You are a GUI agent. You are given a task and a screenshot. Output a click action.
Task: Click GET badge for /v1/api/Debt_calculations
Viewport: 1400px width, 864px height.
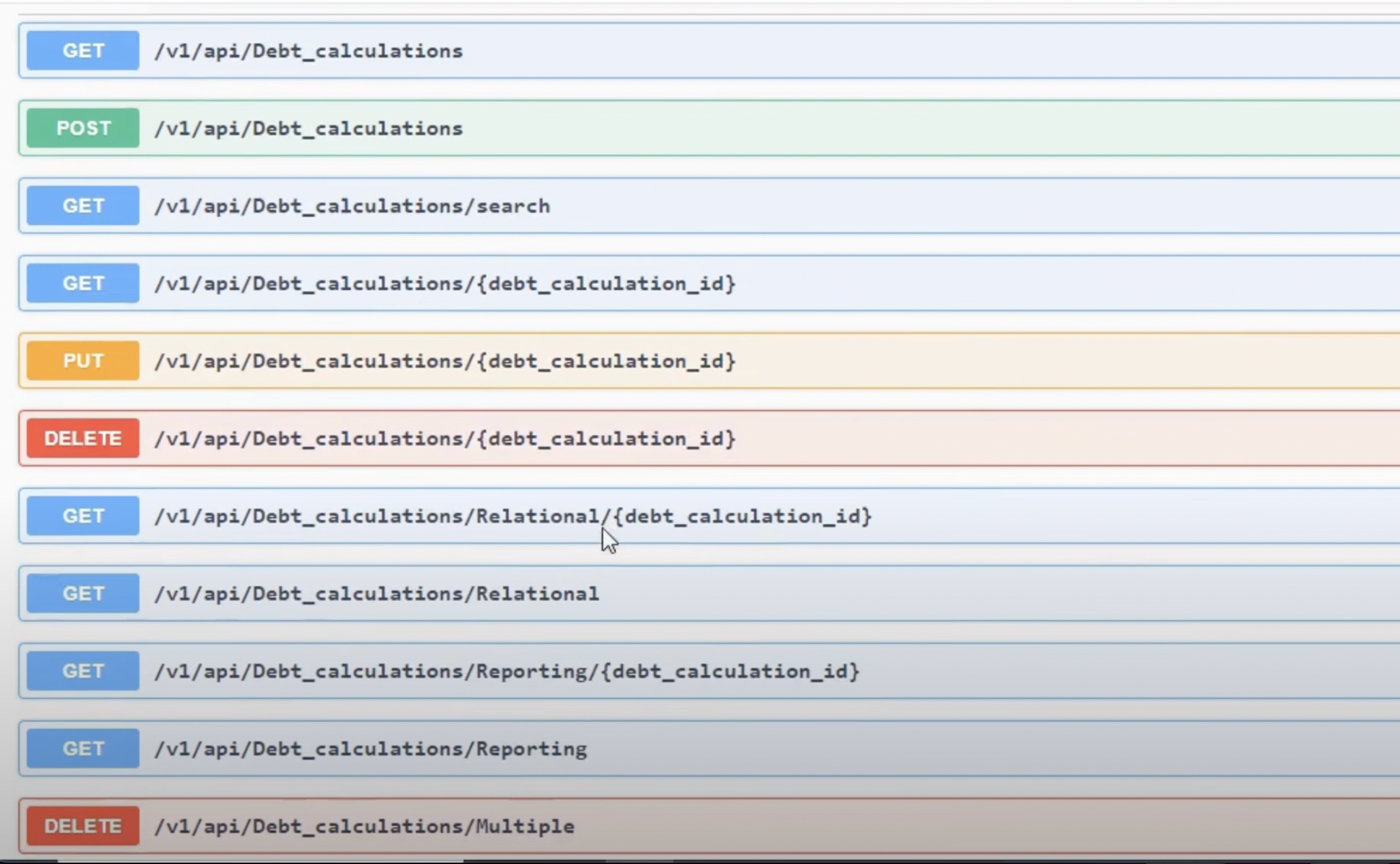tap(83, 51)
